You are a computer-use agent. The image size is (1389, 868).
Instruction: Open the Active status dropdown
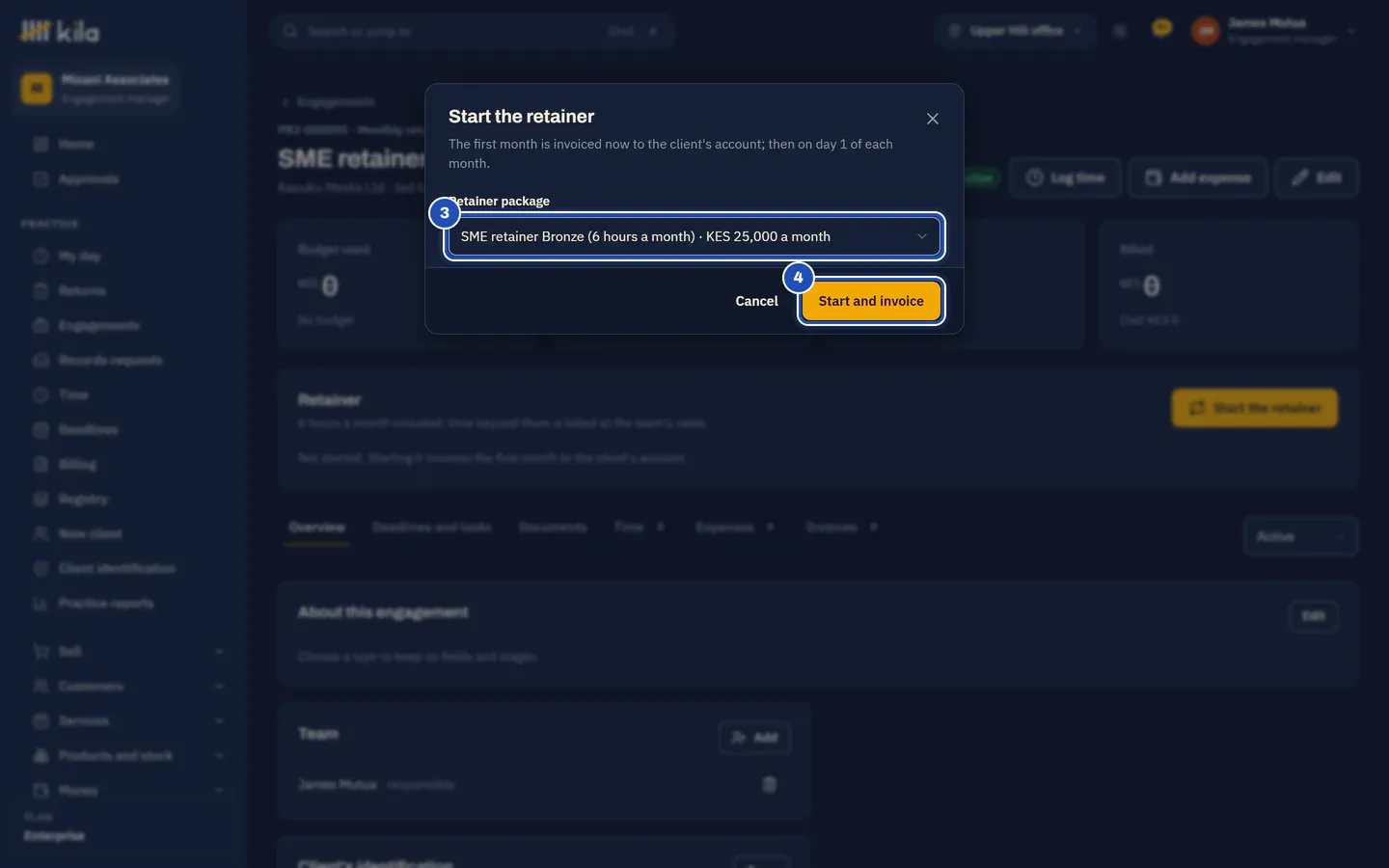click(1300, 536)
